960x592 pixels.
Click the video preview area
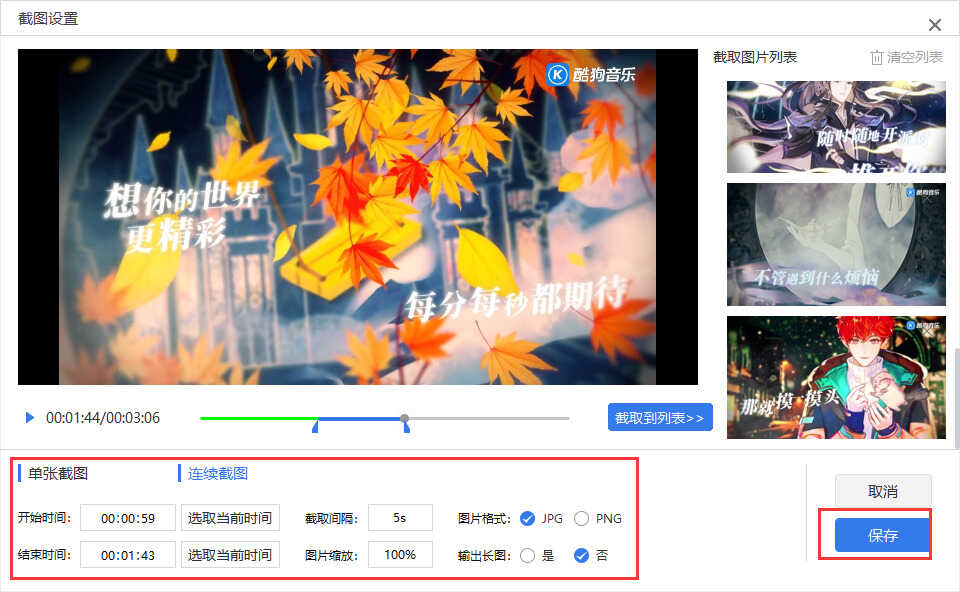point(358,217)
